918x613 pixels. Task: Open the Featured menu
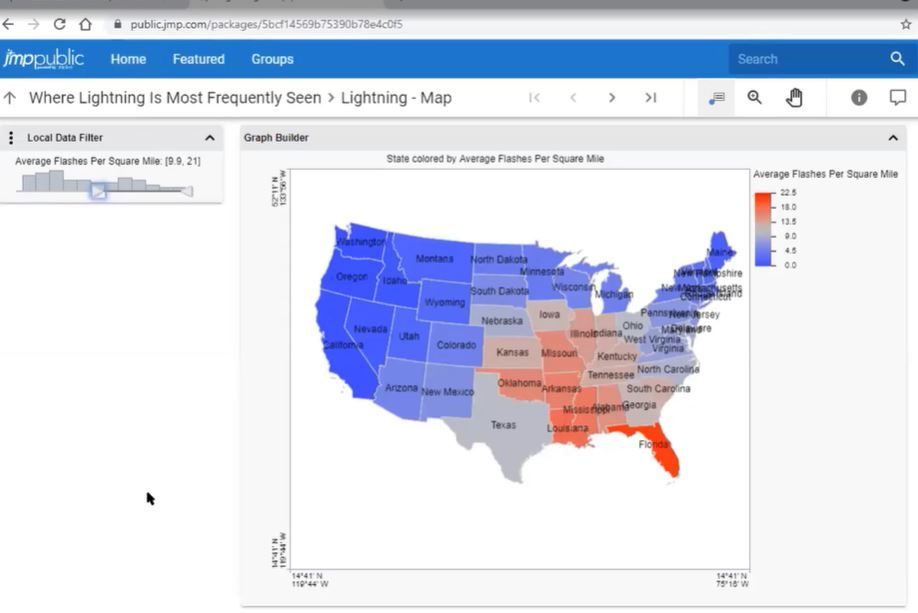click(x=198, y=59)
